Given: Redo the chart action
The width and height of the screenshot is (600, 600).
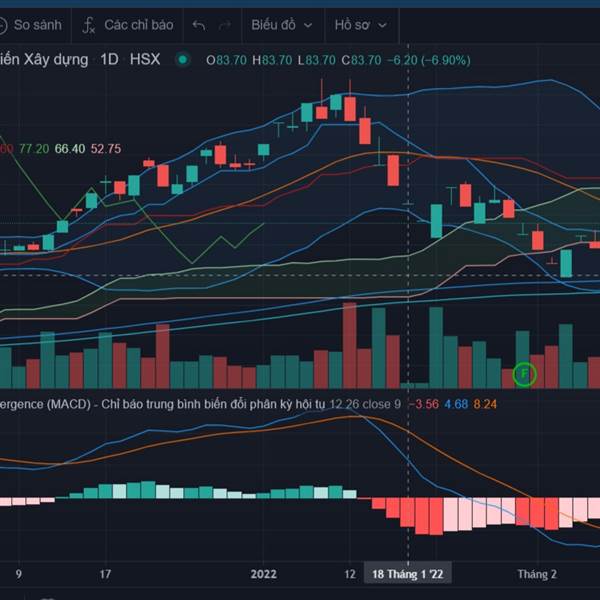Looking at the screenshot, I should click(225, 26).
